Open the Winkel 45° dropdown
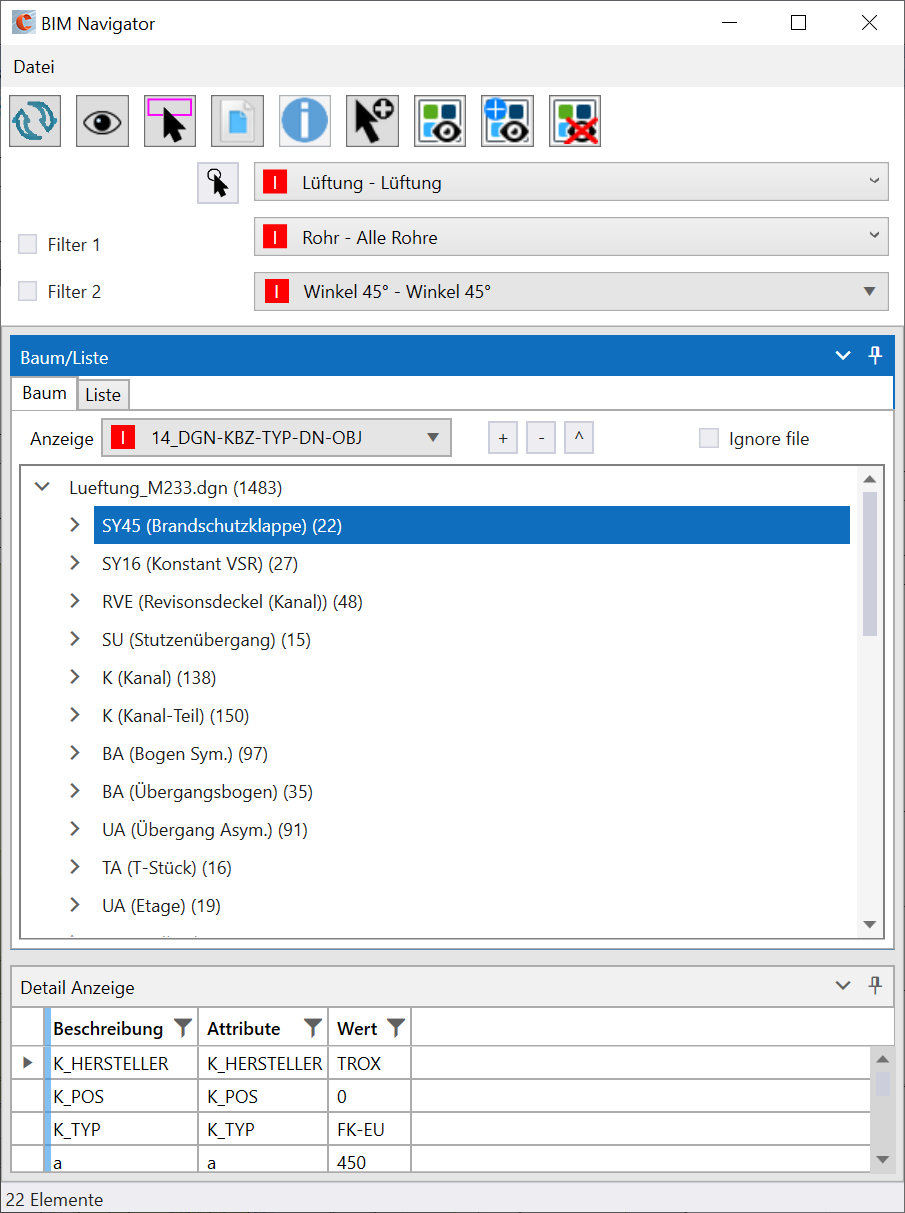905x1213 pixels. 571,292
